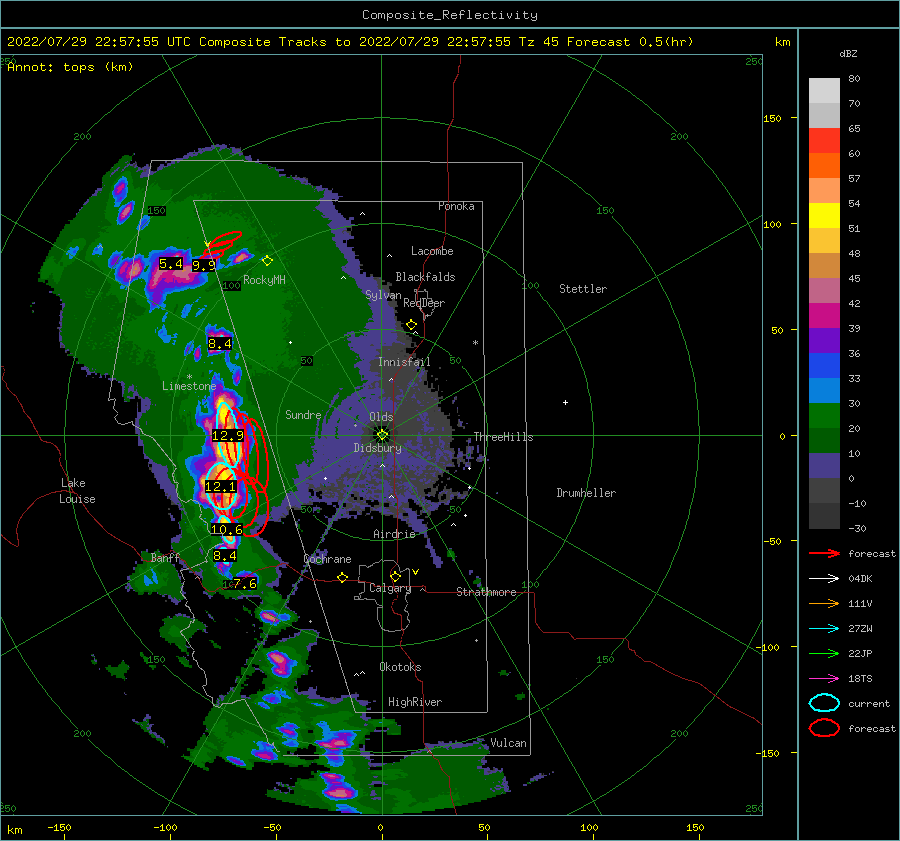Click the Sundre city label
The height and width of the screenshot is (841, 900).
pos(303,414)
